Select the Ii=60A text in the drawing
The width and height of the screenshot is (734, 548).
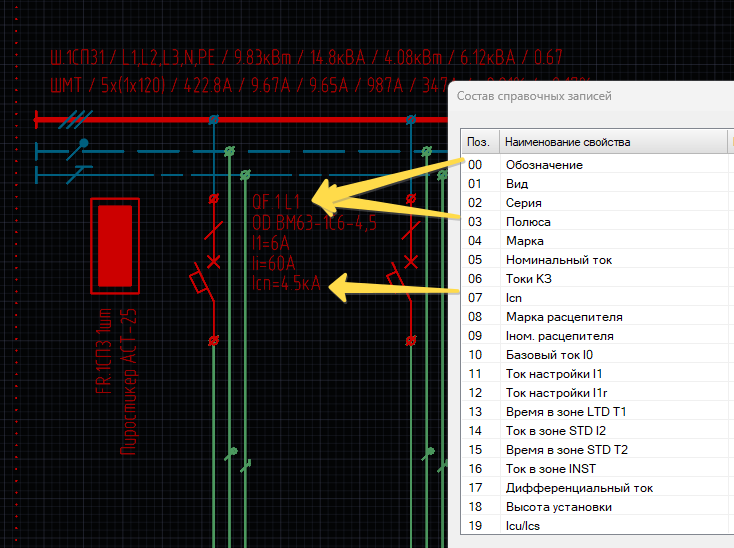click(274, 263)
